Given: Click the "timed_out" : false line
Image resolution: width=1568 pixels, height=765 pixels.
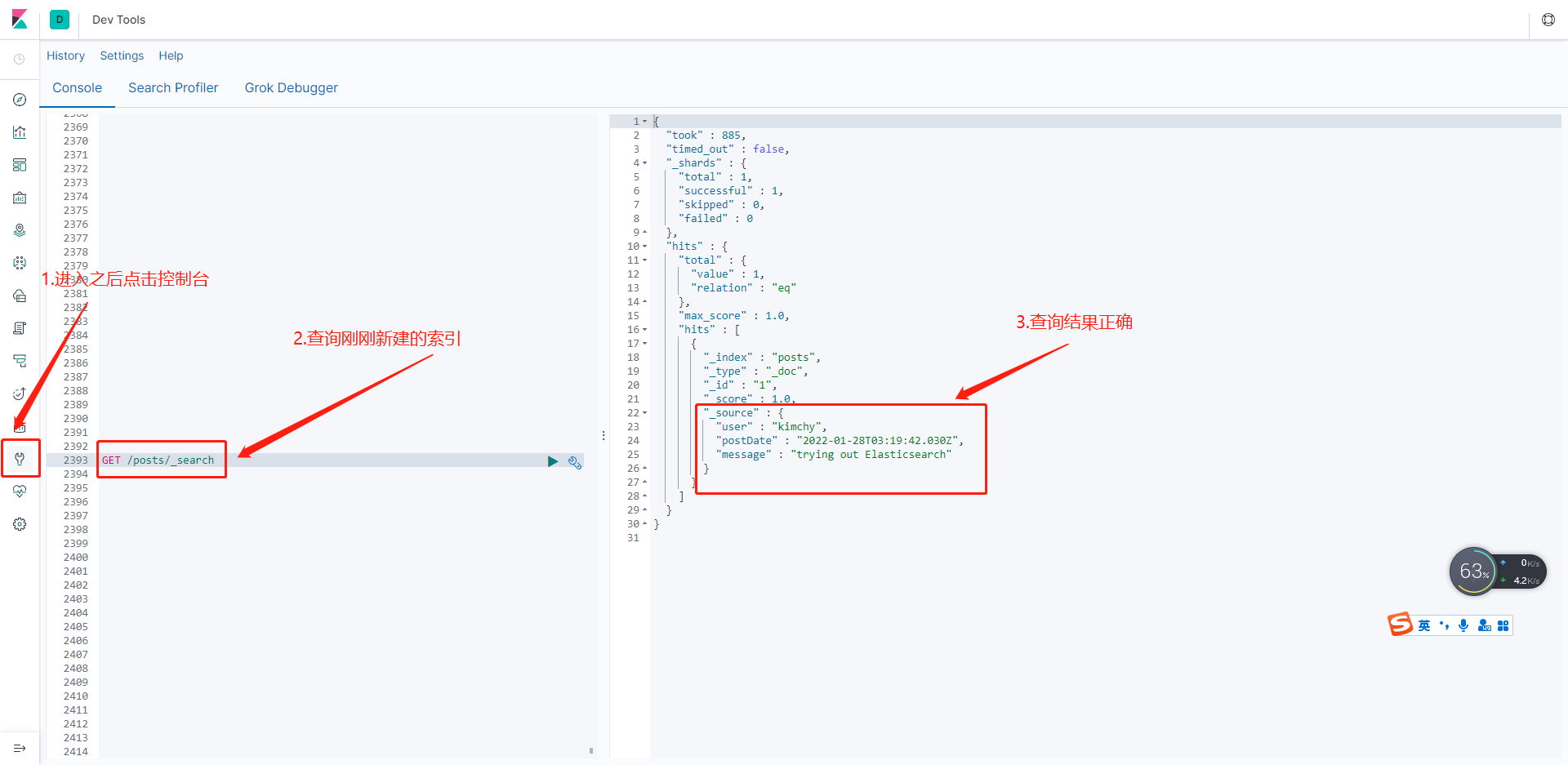Looking at the screenshot, I should [x=728, y=149].
